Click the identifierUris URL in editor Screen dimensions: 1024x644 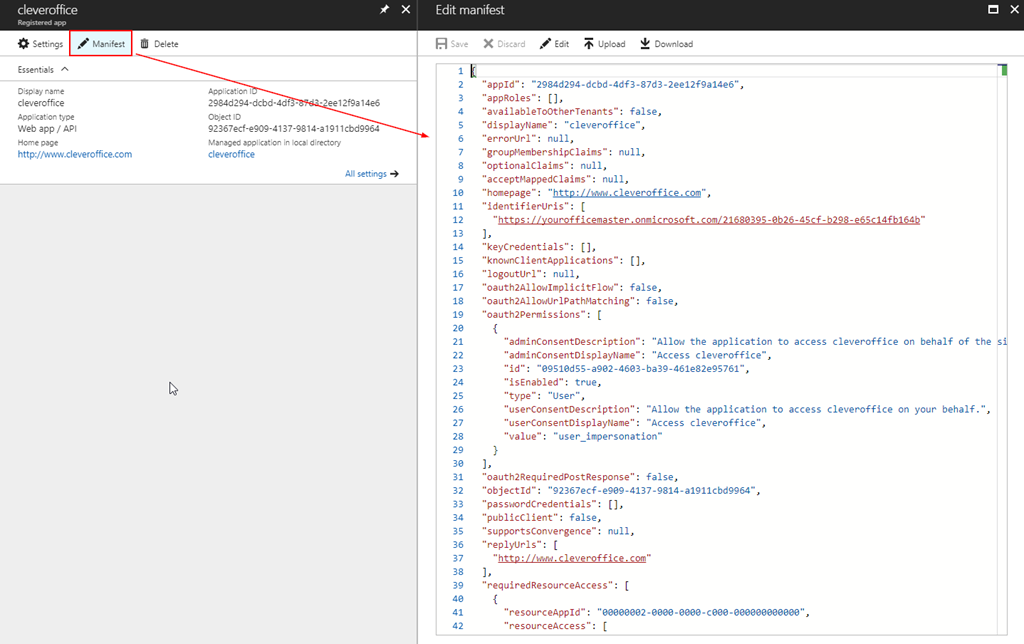point(709,220)
